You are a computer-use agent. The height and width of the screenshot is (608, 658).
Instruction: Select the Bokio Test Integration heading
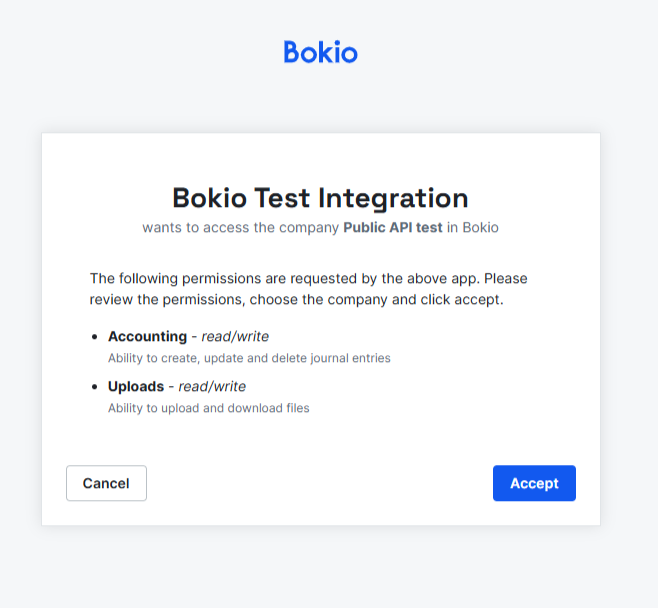320,198
